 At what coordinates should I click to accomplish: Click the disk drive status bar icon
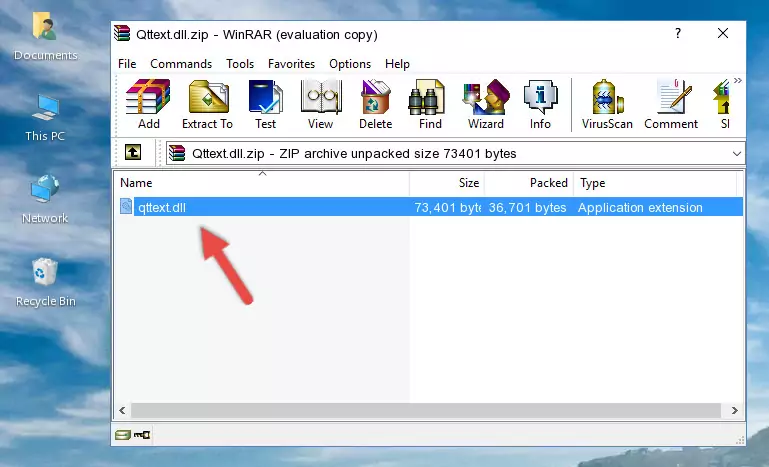(x=123, y=435)
